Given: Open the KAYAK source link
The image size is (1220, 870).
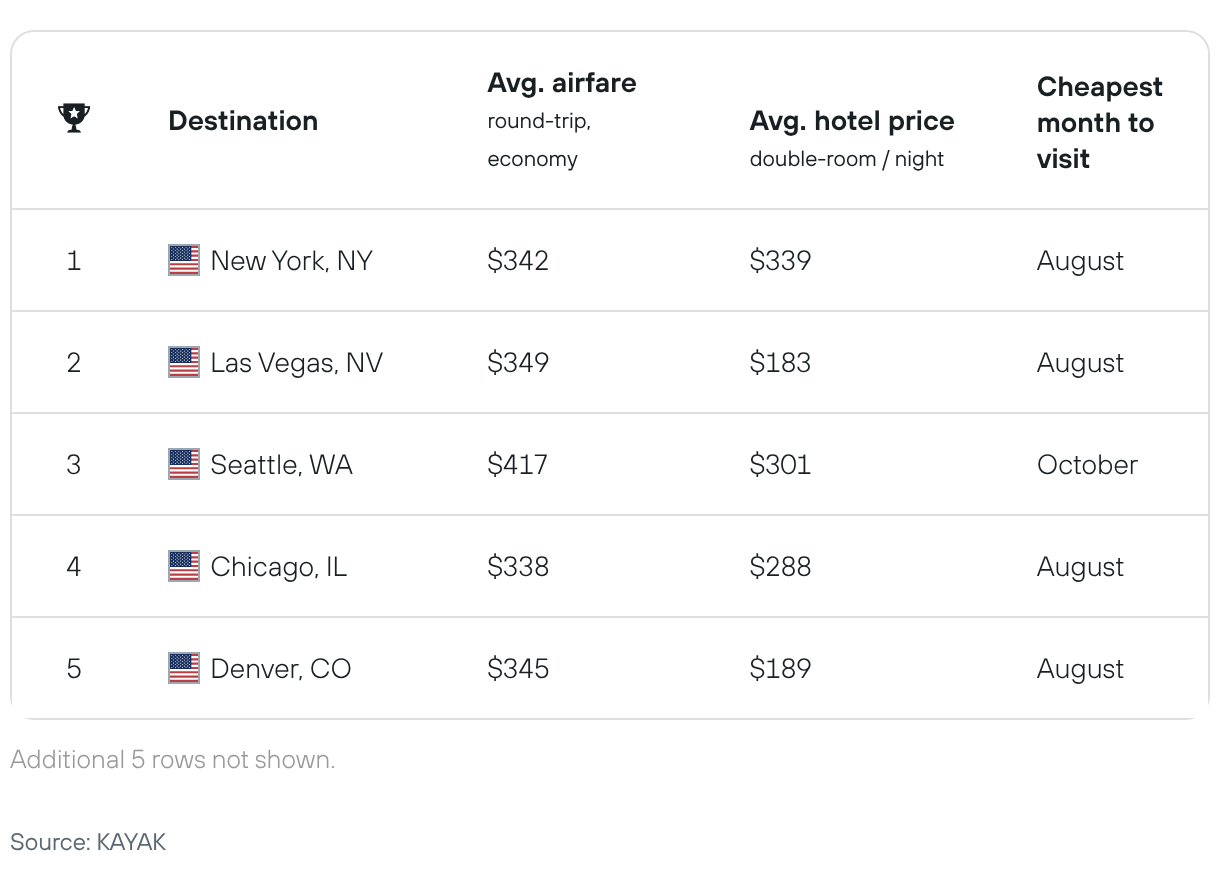Looking at the screenshot, I should click(x=131, y=842).
